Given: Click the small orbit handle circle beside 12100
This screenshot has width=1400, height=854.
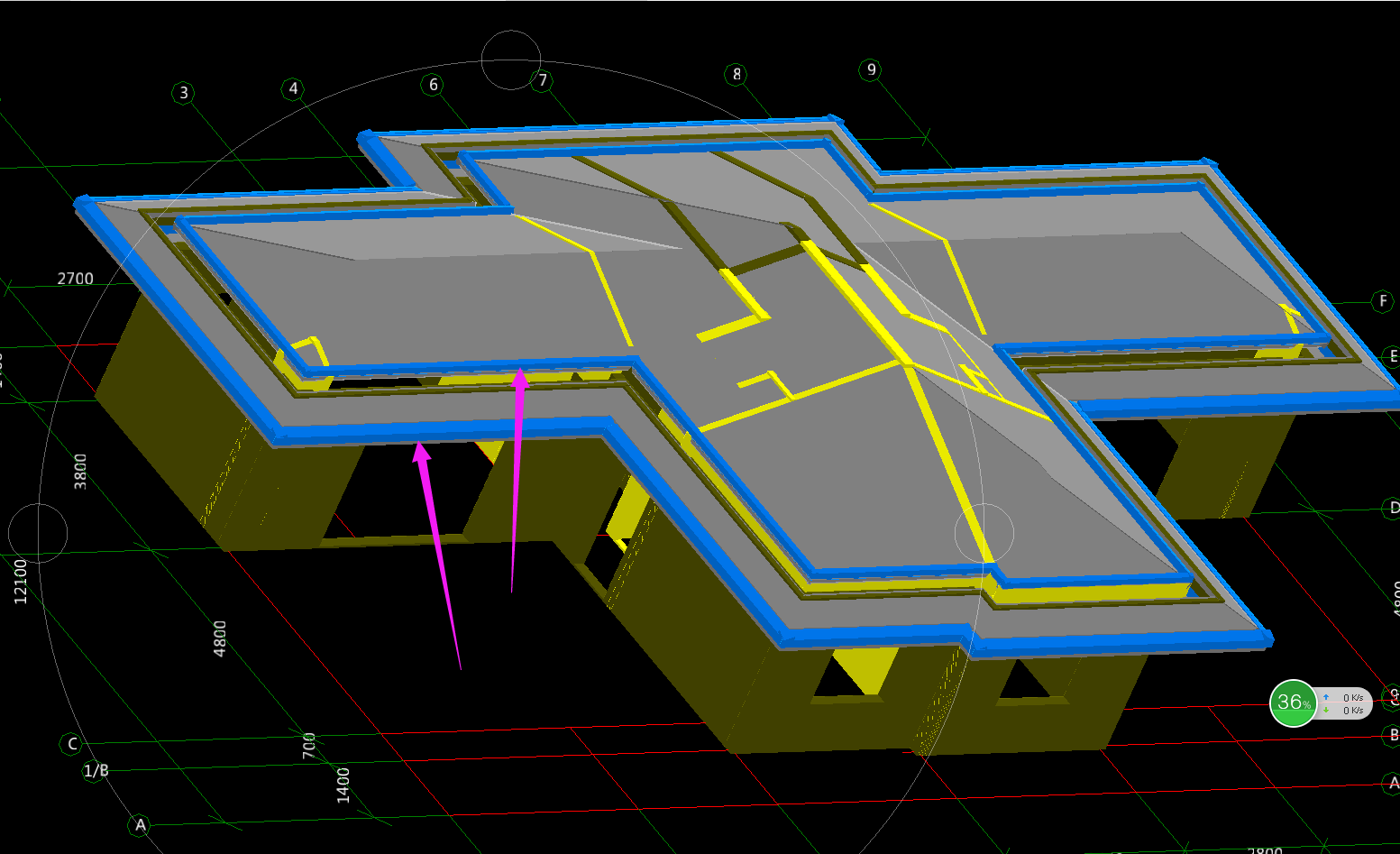Looking at the screenshot, I should click(x=38, y=533).
